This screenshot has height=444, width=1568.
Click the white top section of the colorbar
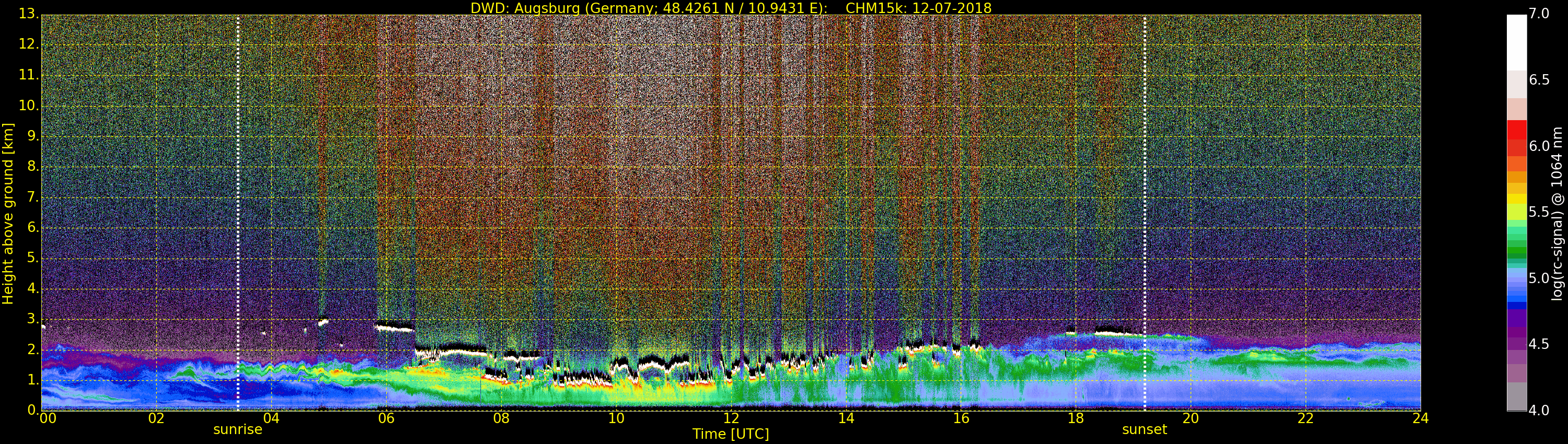tap(1516, 43)
